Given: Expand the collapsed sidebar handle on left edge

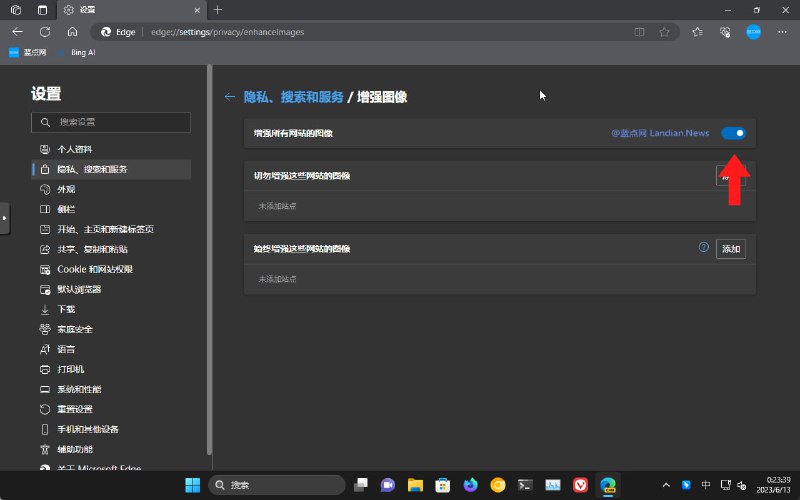Looking at the screenshot, I should click(5, 218).
